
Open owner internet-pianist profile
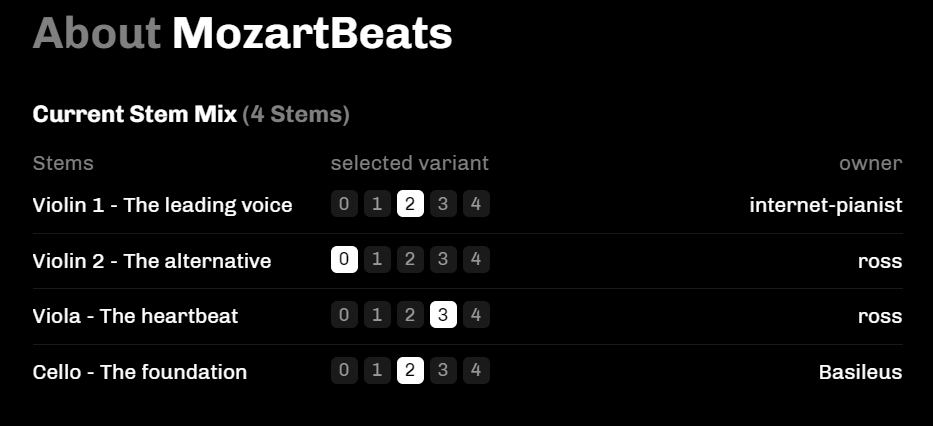pyautogui.click(x=825, y=205)
